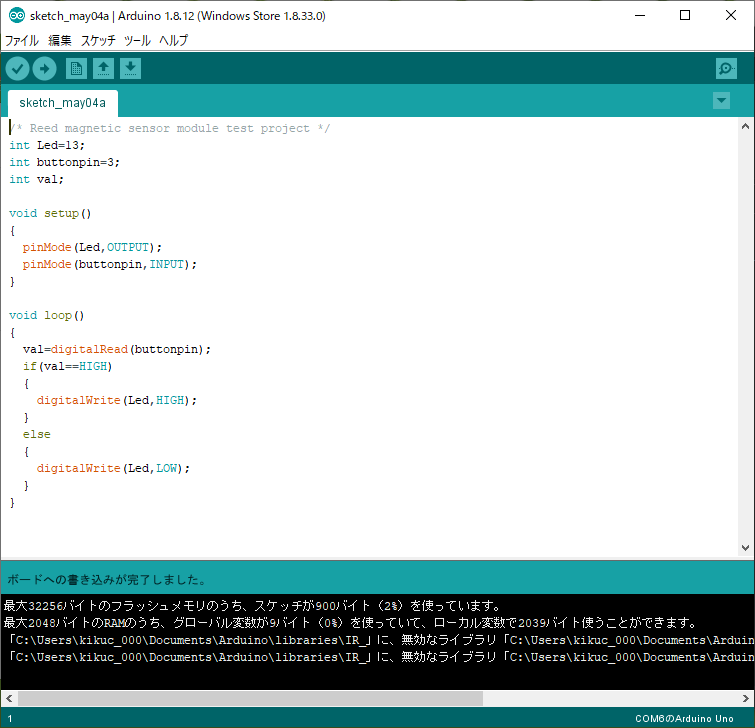
Task: Create a new sketch with New icon
Action: pos(76,68)
